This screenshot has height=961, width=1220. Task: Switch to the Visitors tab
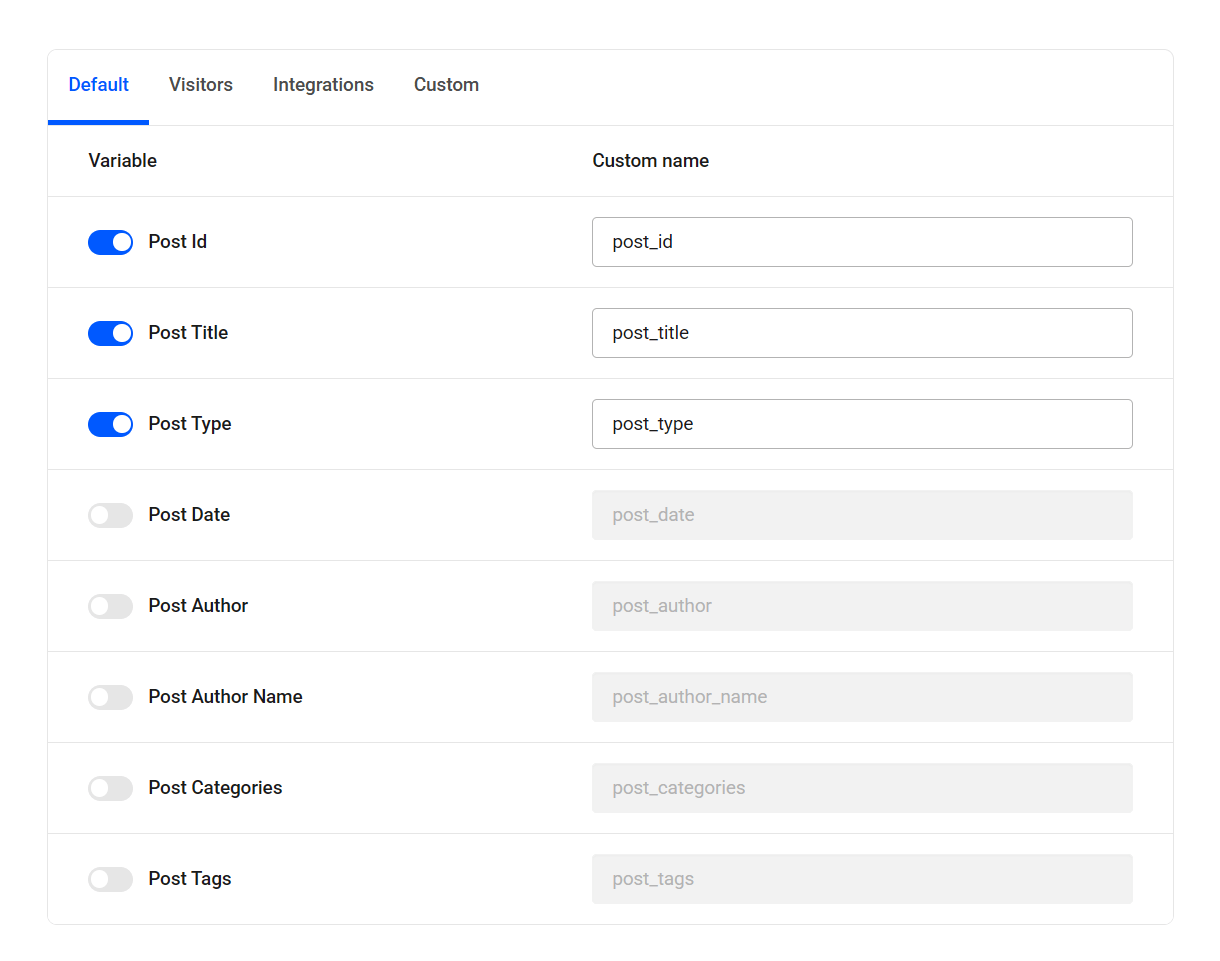[x=200, y=85]
